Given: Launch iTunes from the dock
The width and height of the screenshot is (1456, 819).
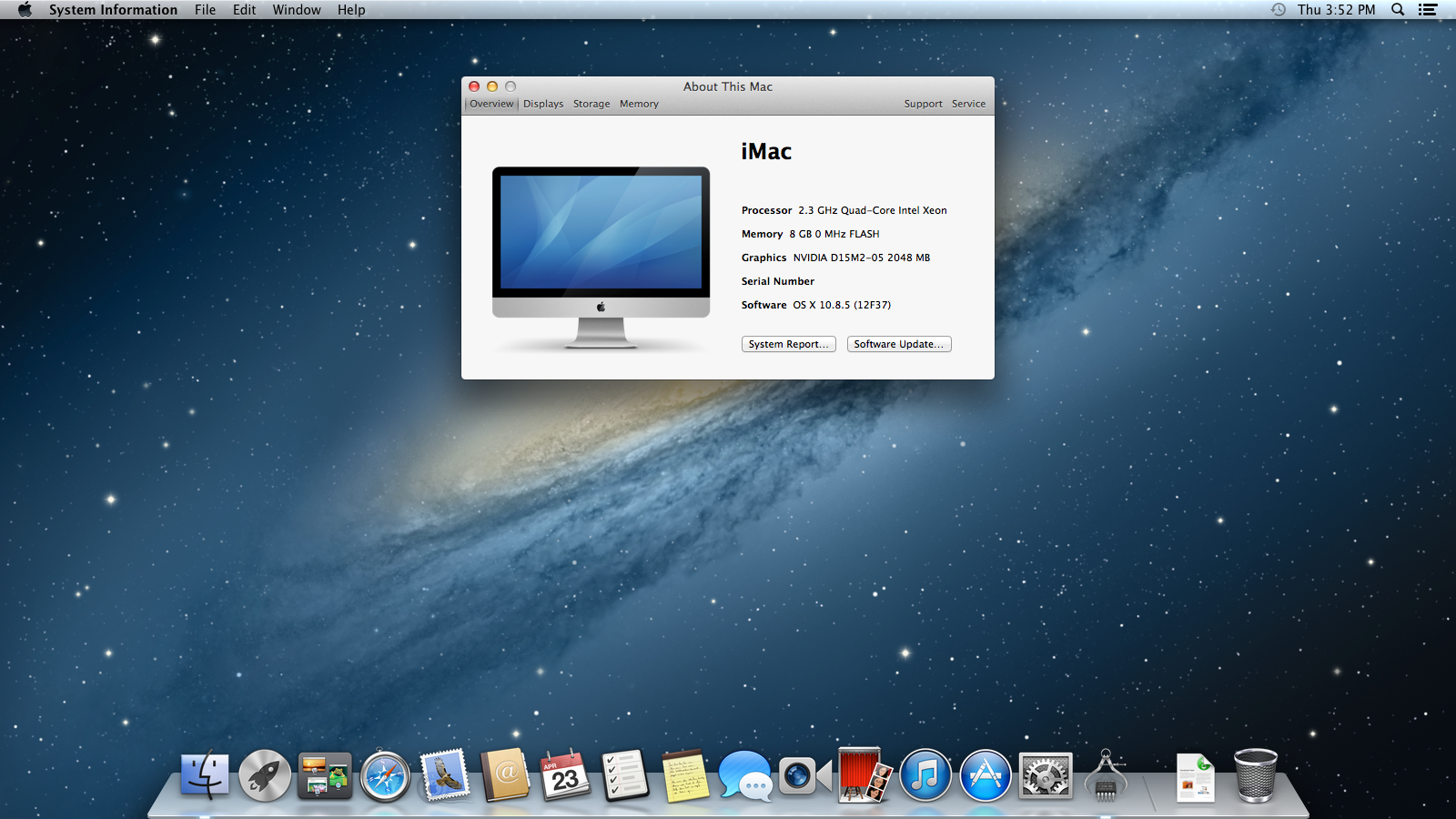Looking at the screenshot, I should pos(925,776).
